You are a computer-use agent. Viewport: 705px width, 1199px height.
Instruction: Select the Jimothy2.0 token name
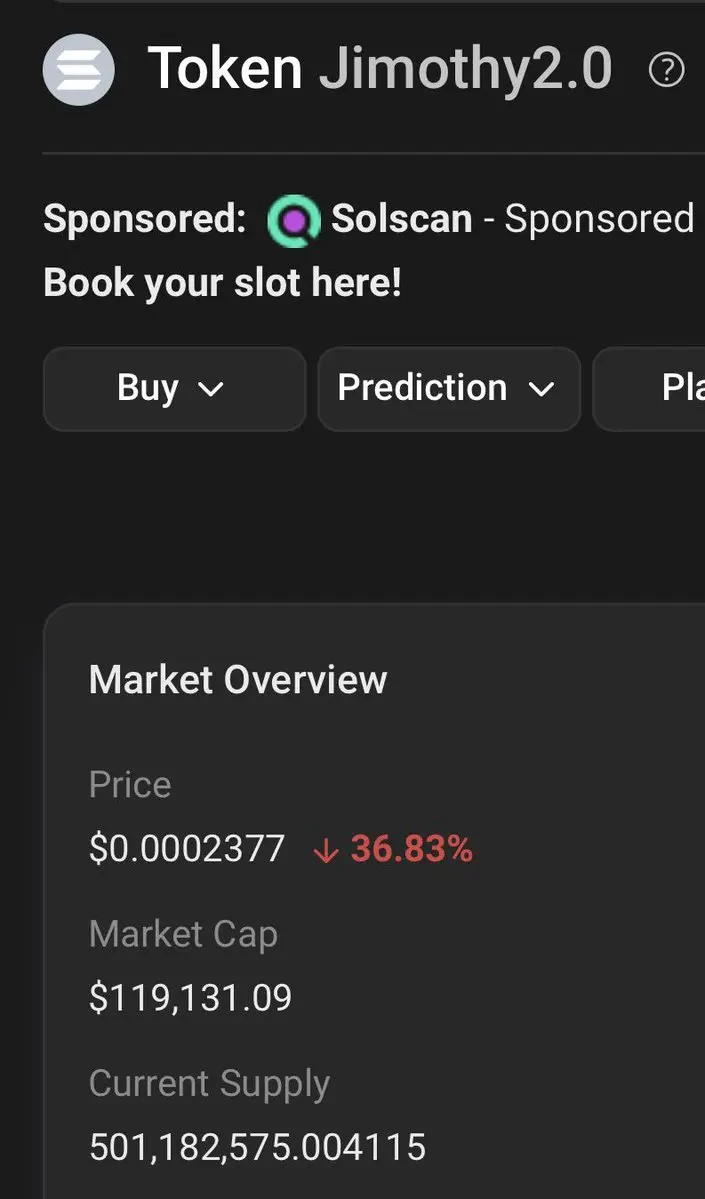click(x=466, y=70)
